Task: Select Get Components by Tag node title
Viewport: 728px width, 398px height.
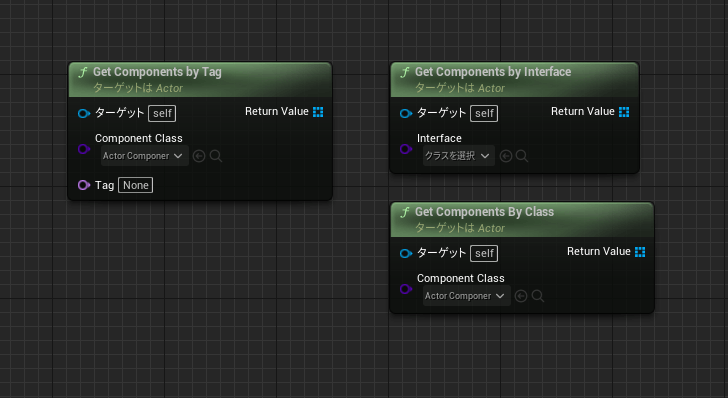Action: (x=157, y=72)
